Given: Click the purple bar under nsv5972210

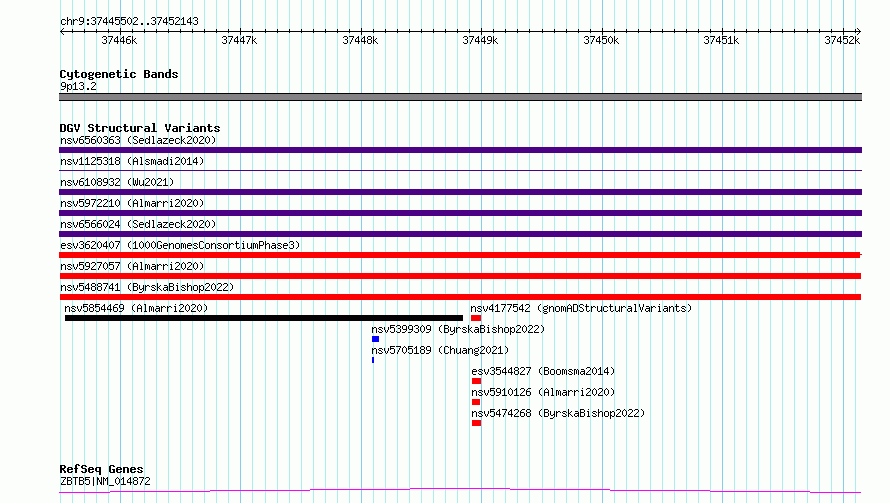Looking at the screenshot, I should tap(460, 213).
